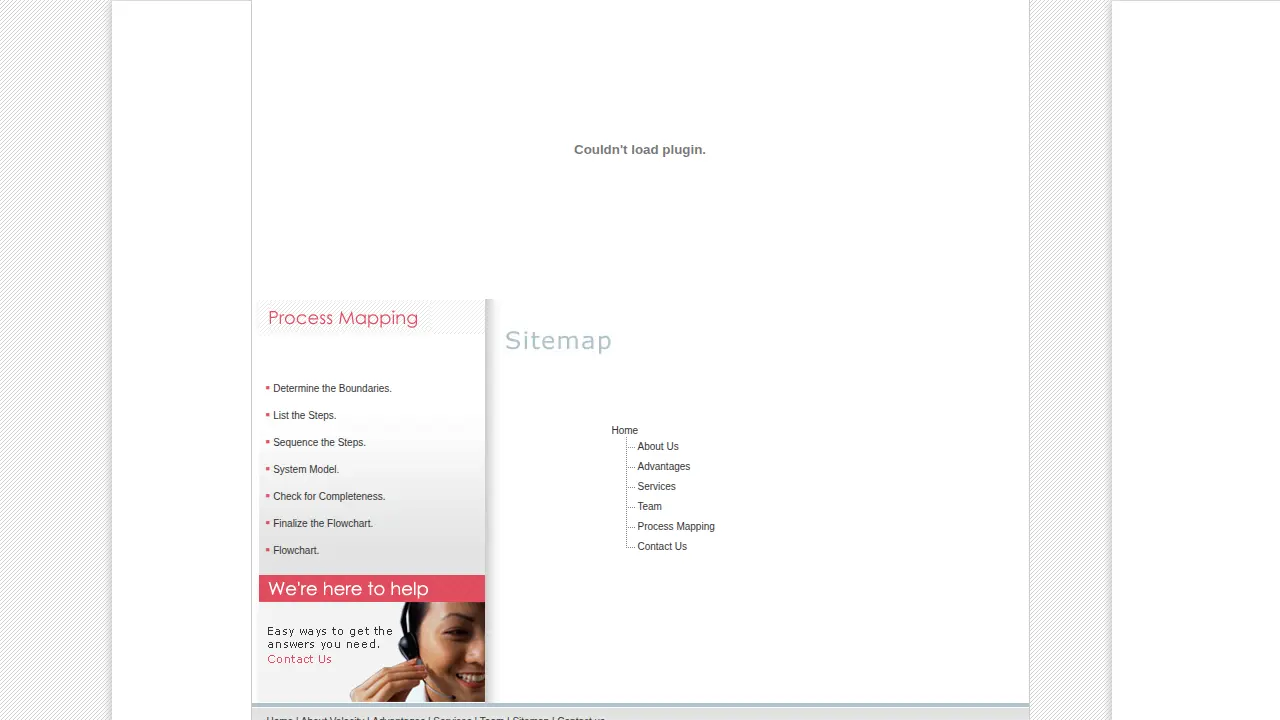Image resolution: width=1280 pixels, height=720 pixels.
Task: Click the 'We're here to help' banner heading
Action: [x=348, y=589]
